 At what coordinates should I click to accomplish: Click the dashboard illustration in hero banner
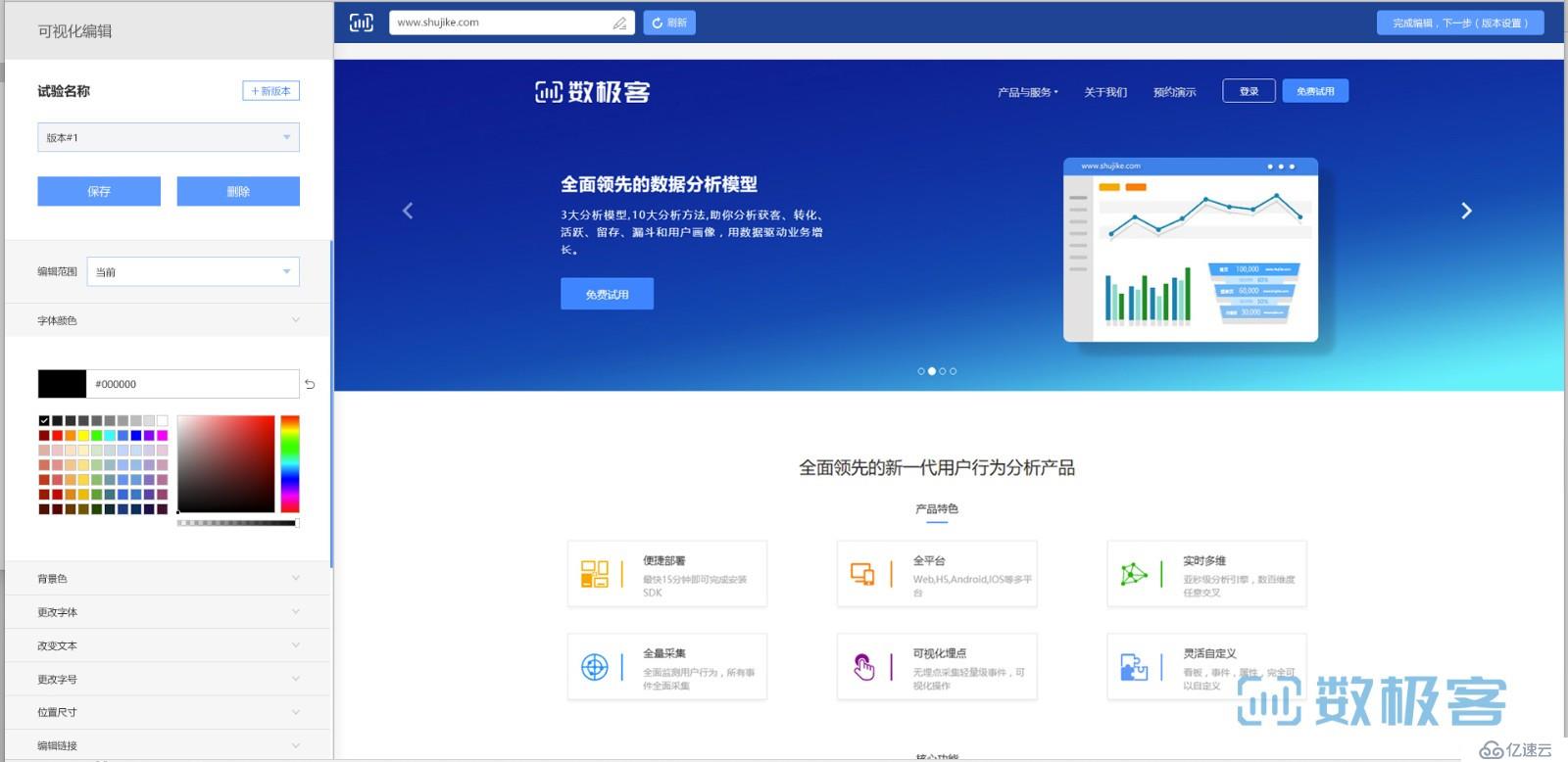(x=1191, y=250)
